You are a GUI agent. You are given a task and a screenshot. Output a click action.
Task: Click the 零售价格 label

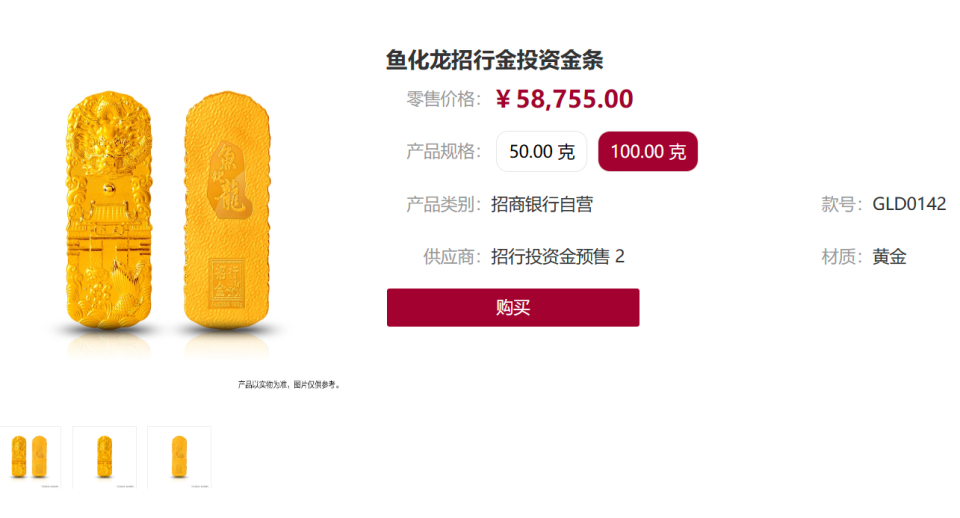point(444,99)
